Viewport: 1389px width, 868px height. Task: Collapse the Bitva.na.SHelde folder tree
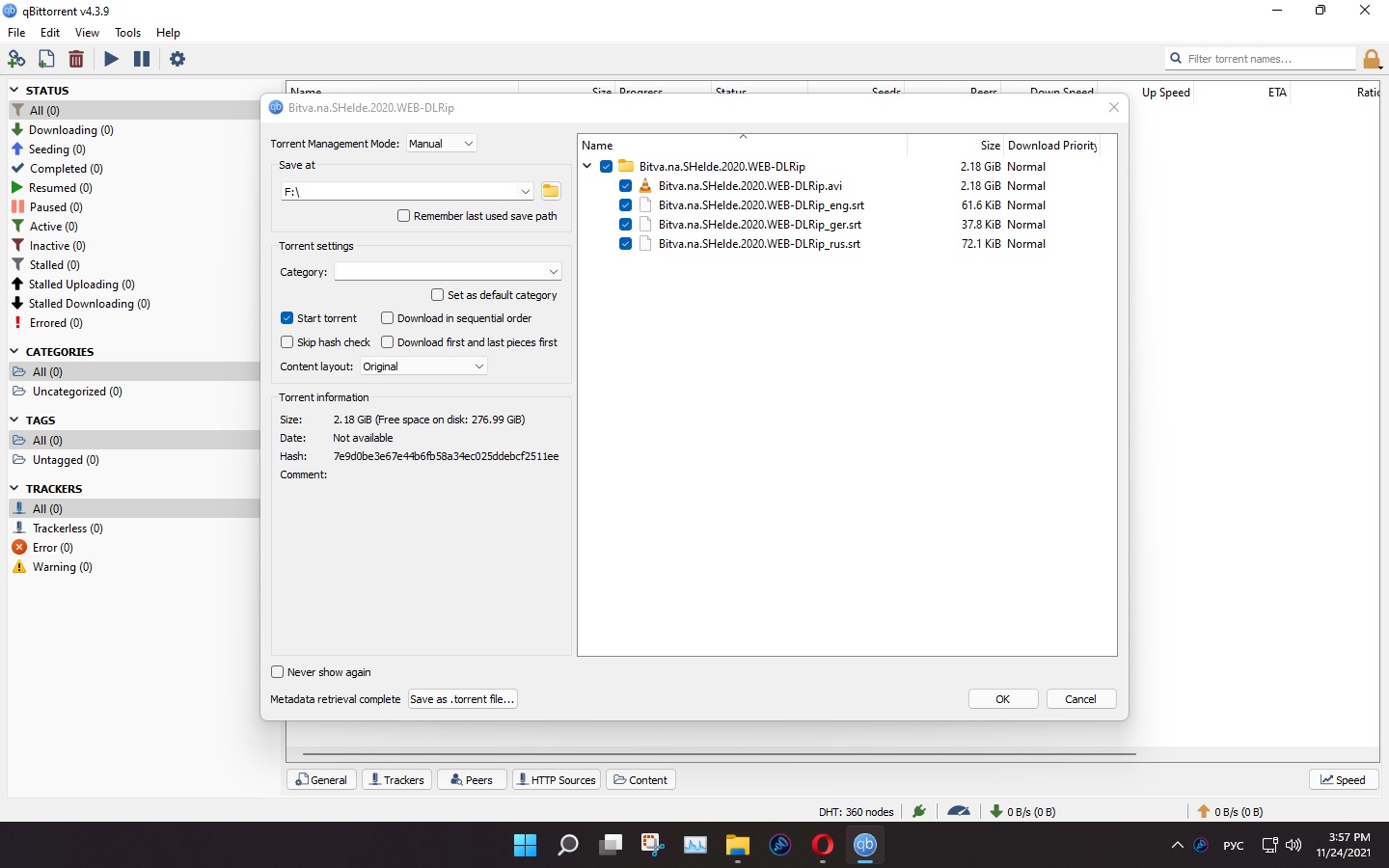(x=586, y=166)
